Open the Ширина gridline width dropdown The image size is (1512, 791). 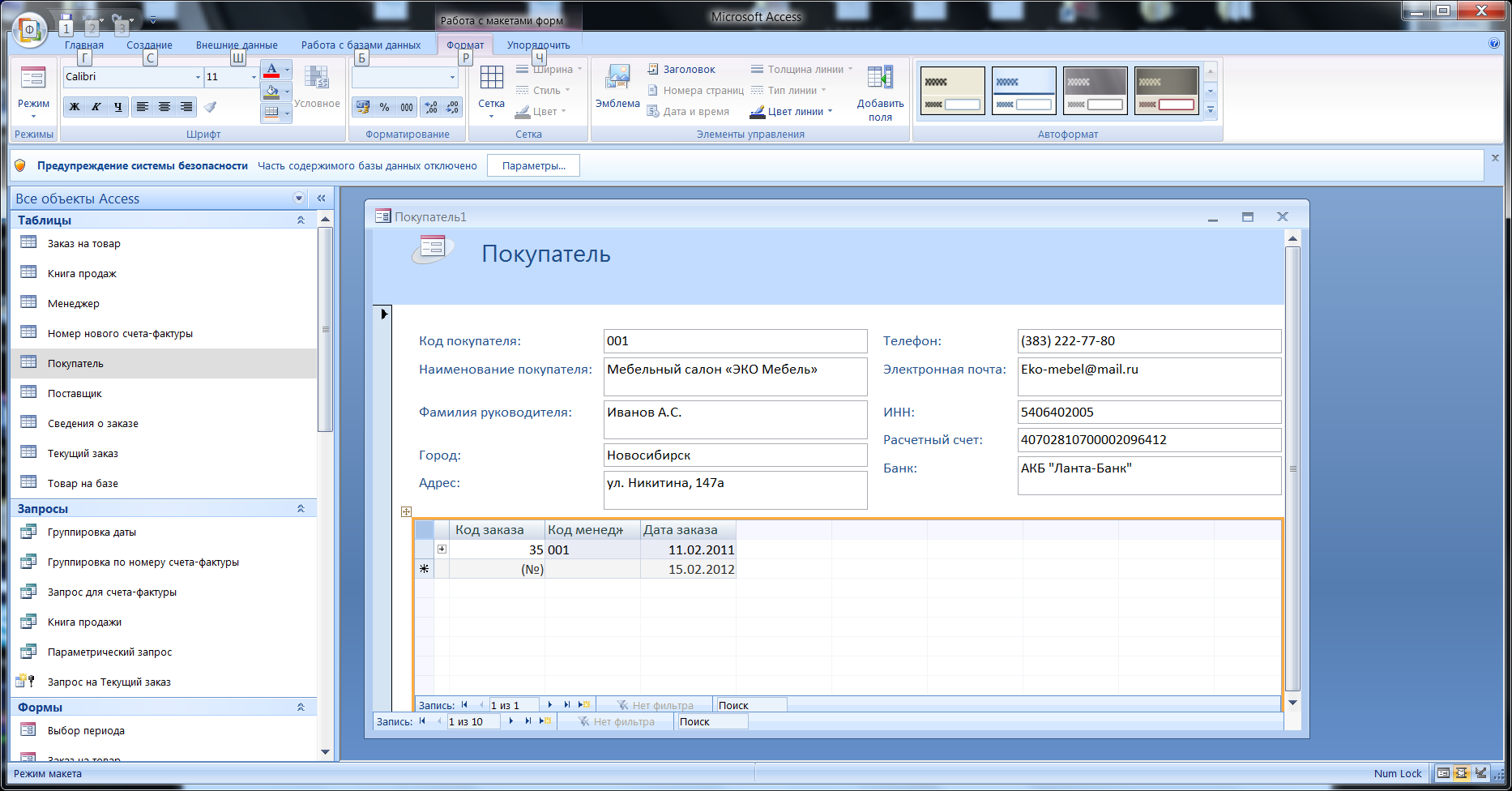(549, 70)
